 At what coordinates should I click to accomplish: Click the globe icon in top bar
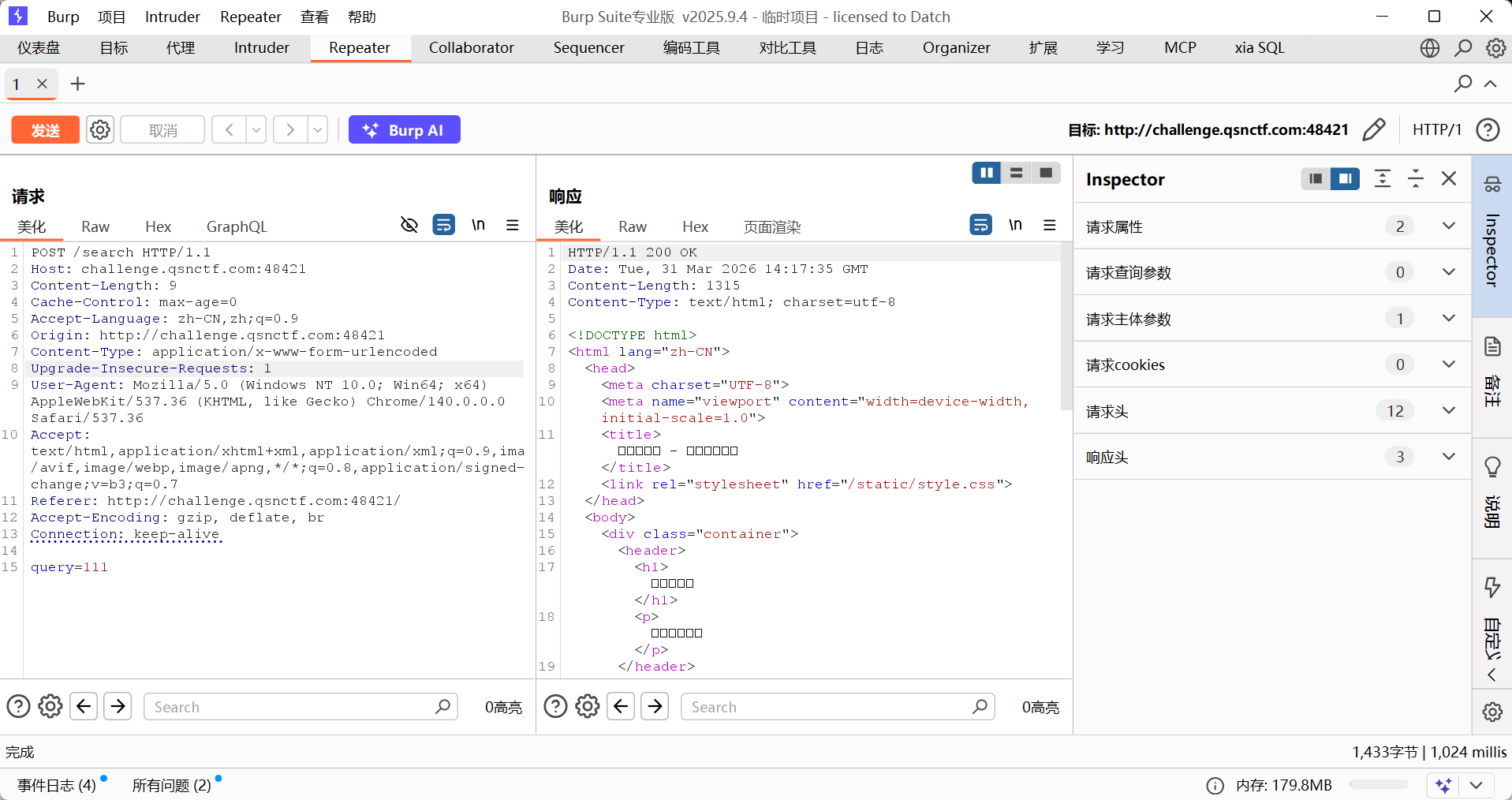(x=1429, y=47)
